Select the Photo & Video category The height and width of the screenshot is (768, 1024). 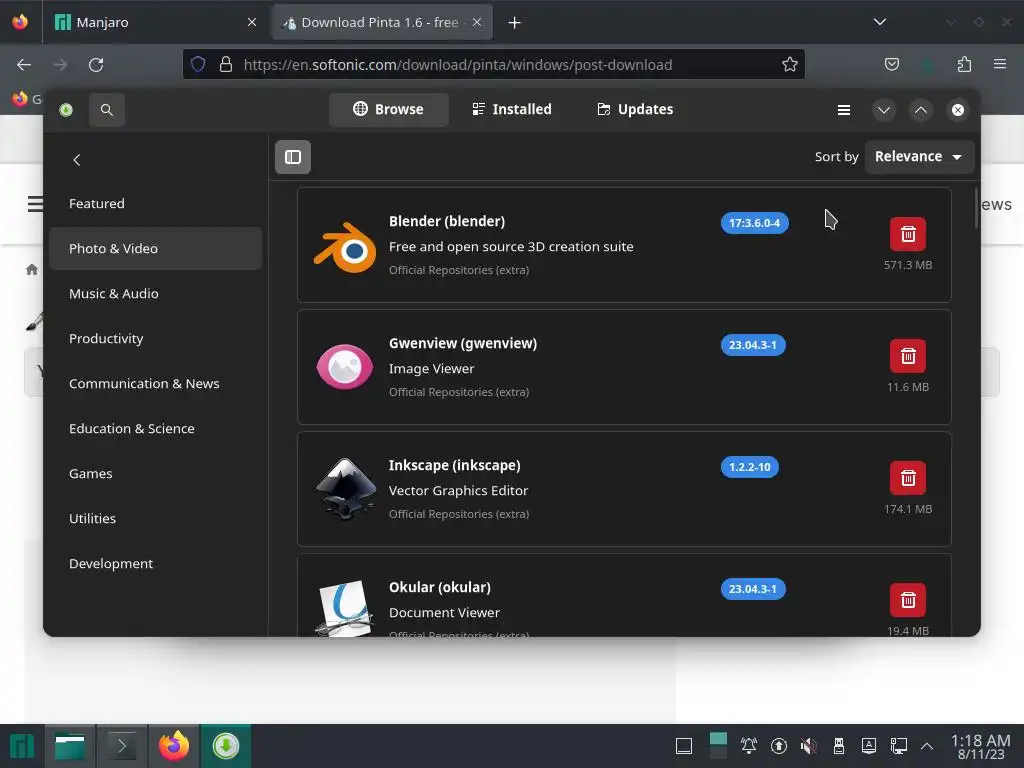click(x=155, y=248)
